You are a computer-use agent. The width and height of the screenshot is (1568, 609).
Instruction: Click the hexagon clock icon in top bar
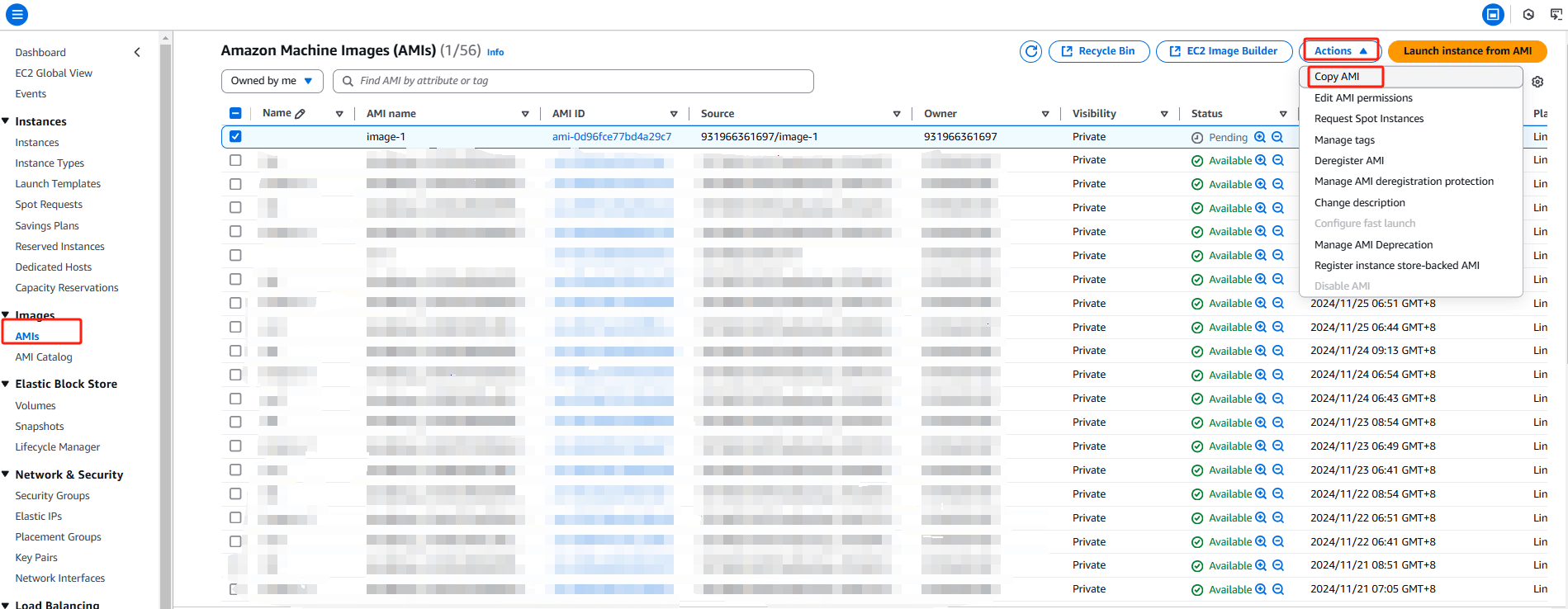tap(1528, 14)
